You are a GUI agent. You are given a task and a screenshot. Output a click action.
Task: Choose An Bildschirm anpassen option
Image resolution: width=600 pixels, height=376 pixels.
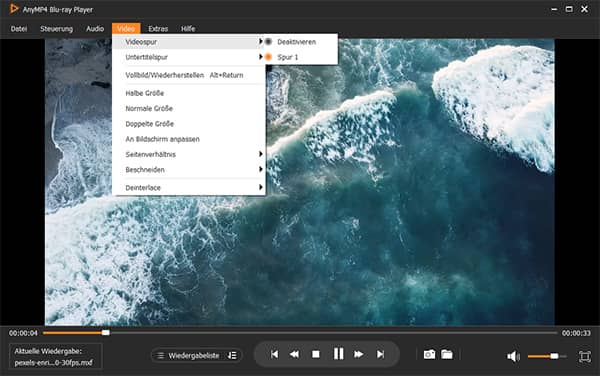point(189,139)
